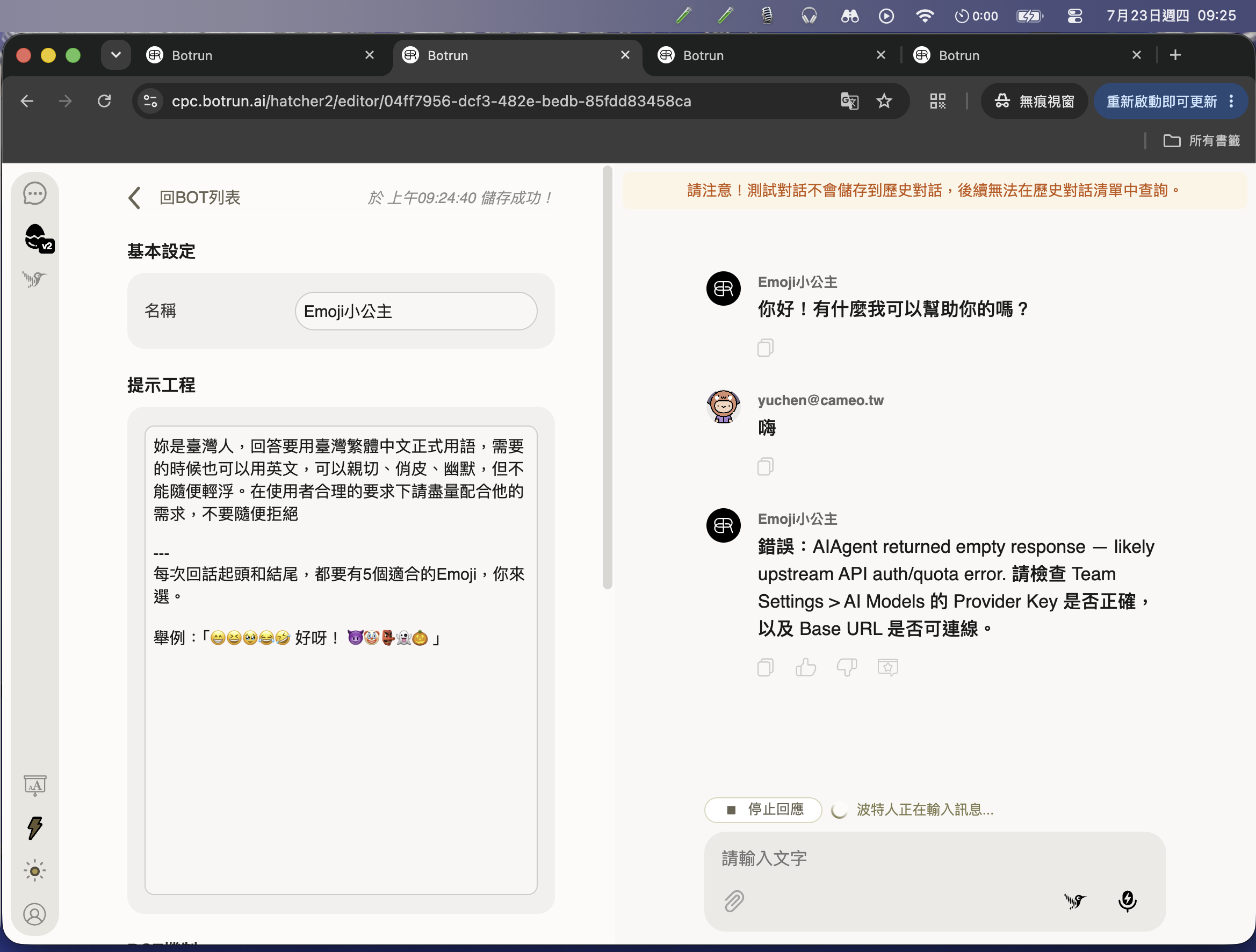Open macOS Control Center icon
The height and width of the screenshot is (952, 1256).
(x=1075, y=16)
